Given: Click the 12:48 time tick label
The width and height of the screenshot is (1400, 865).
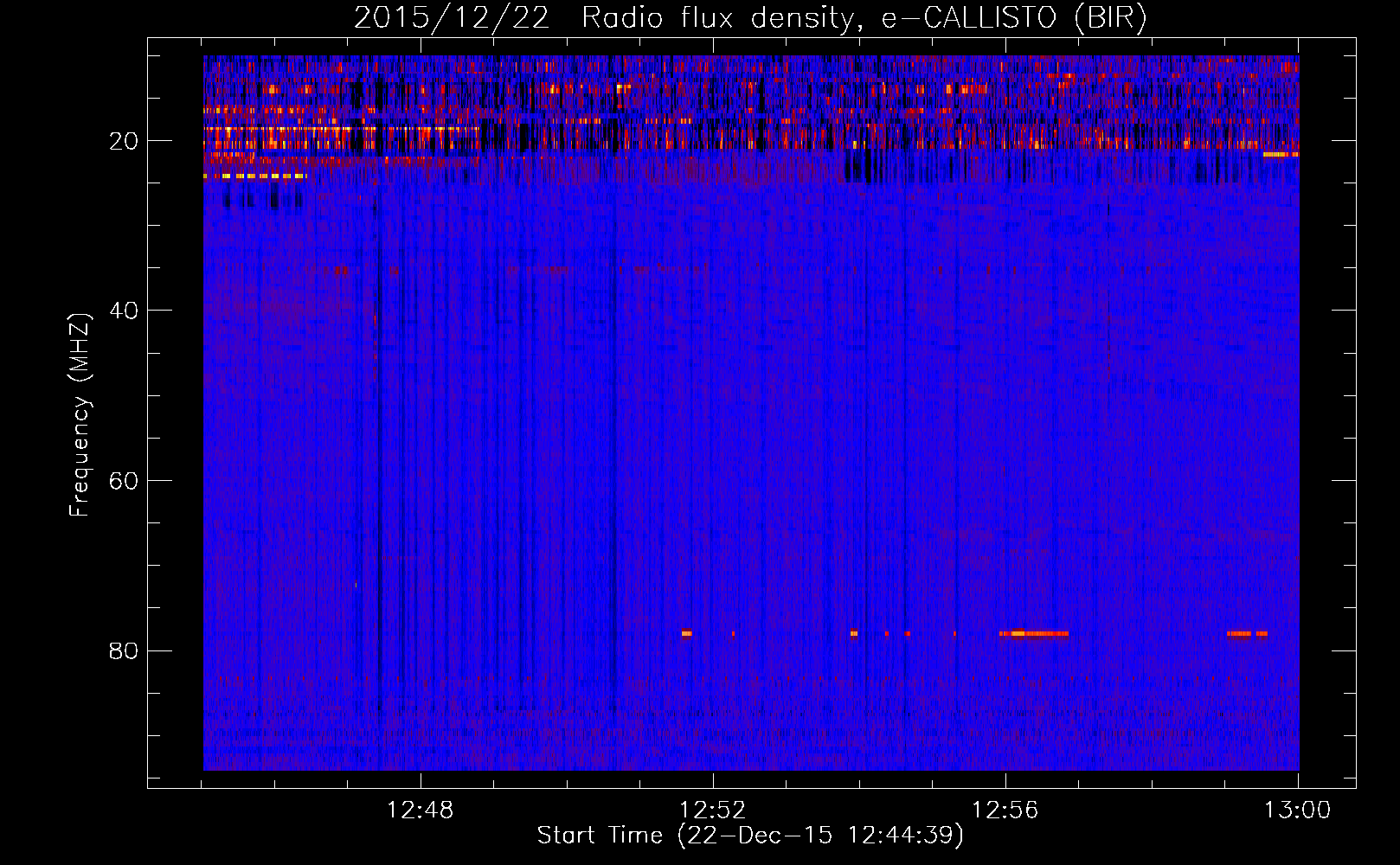Looking at the screenshot, I should (421, 811).
